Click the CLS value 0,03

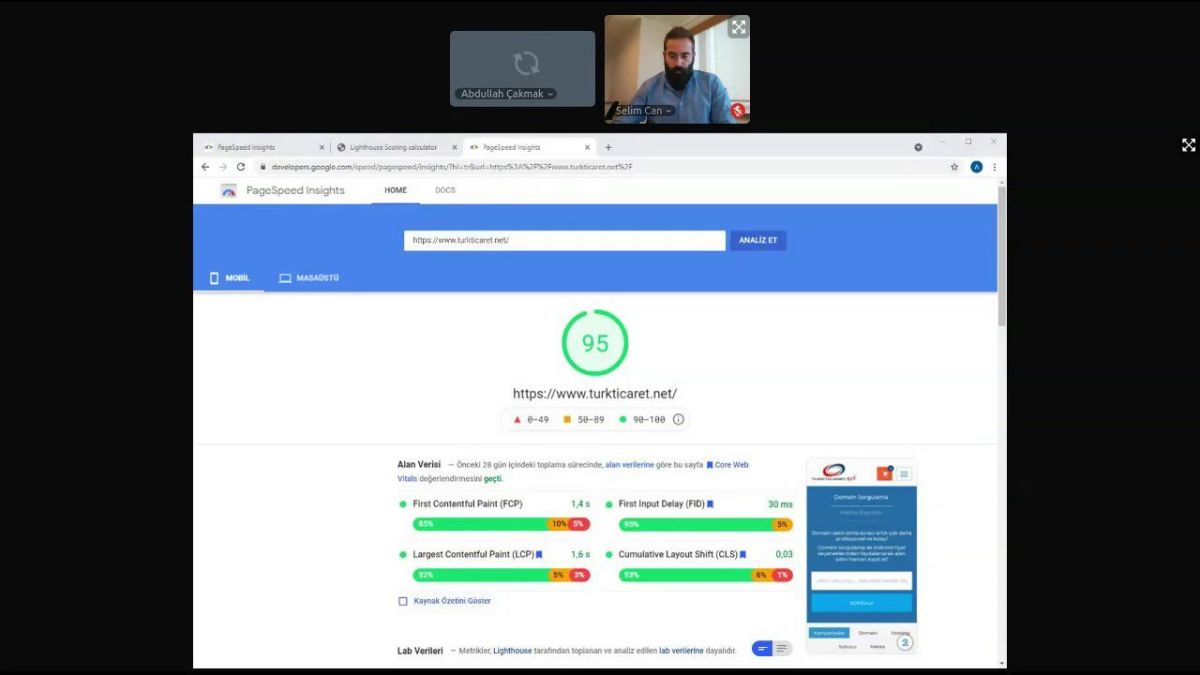784,554
